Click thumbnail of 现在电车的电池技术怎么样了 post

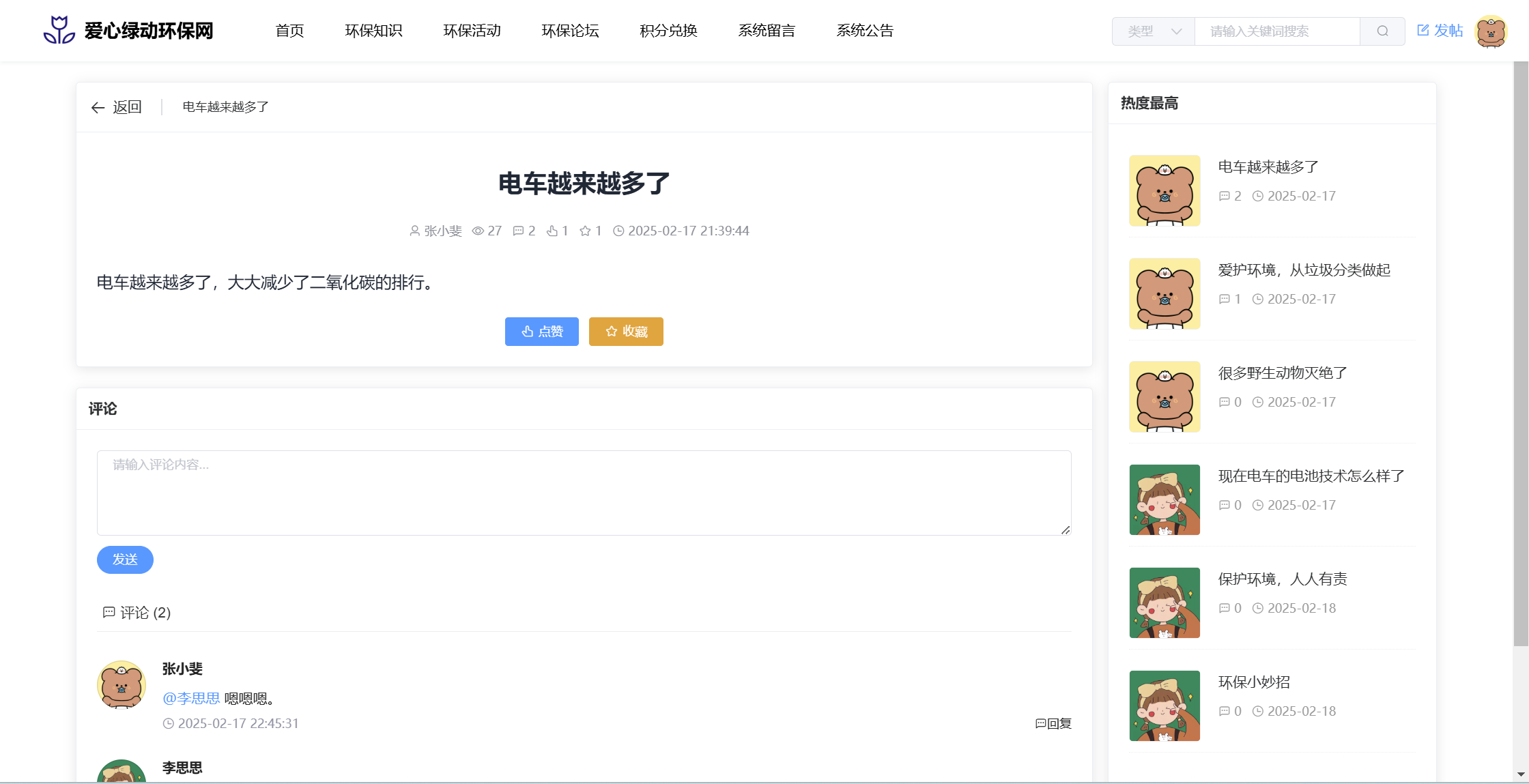click(1164, 499)
